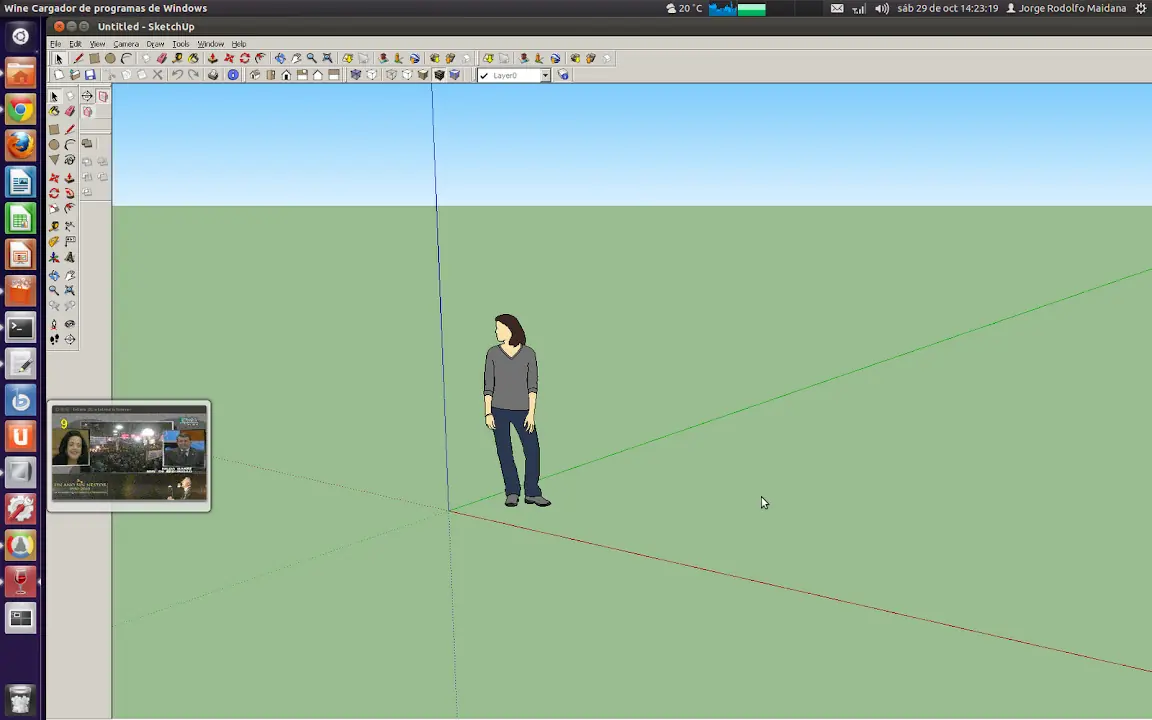Image resolution: width=1152 pixels, height=720 pixels.
Task: Pick the Protractor tool
Action: (54, 242)
